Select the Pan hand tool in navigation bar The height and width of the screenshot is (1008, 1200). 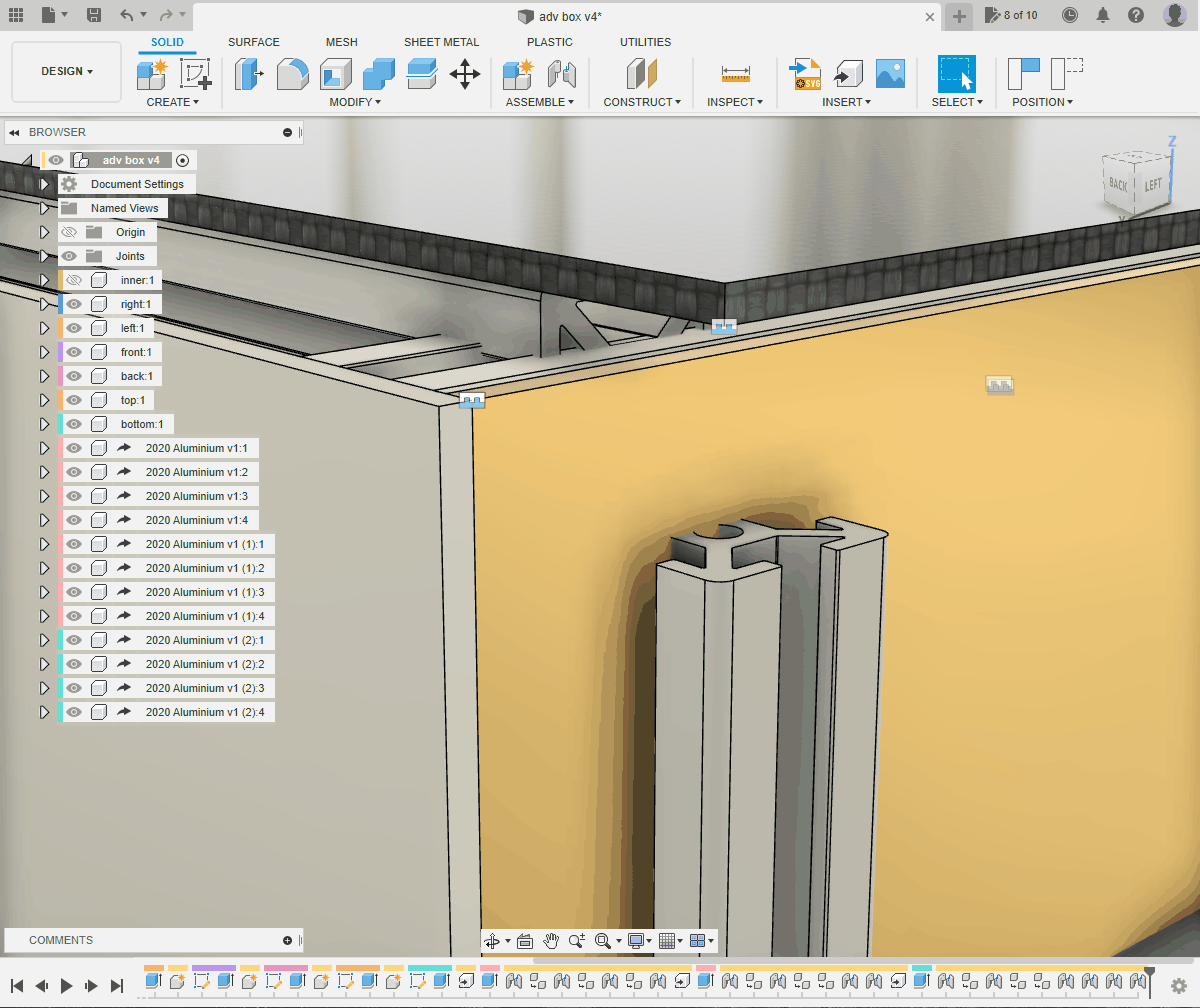551,940
